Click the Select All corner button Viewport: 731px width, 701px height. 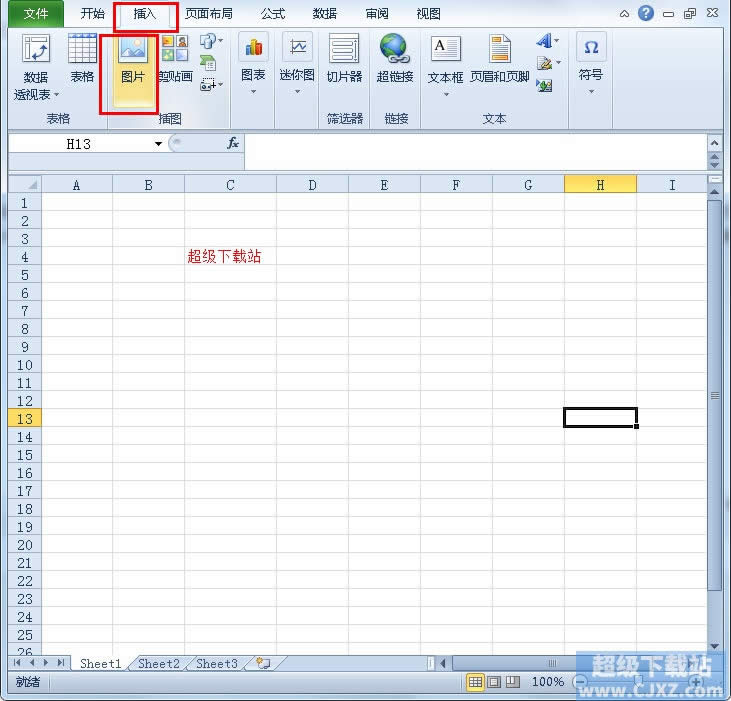[x=25, y=185]
